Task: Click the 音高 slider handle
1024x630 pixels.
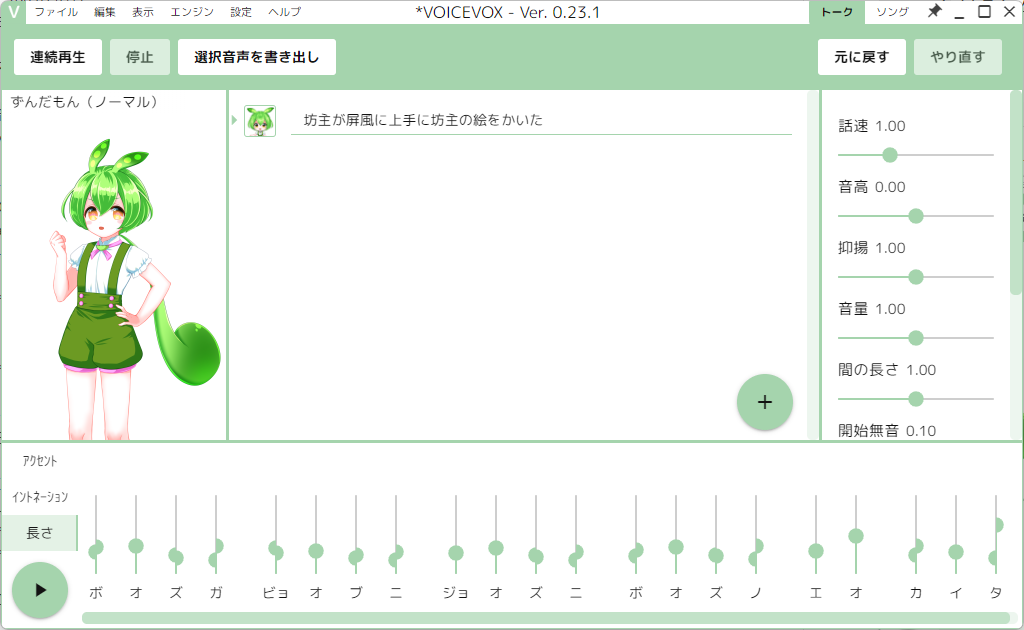Action: tap(916, 216)
